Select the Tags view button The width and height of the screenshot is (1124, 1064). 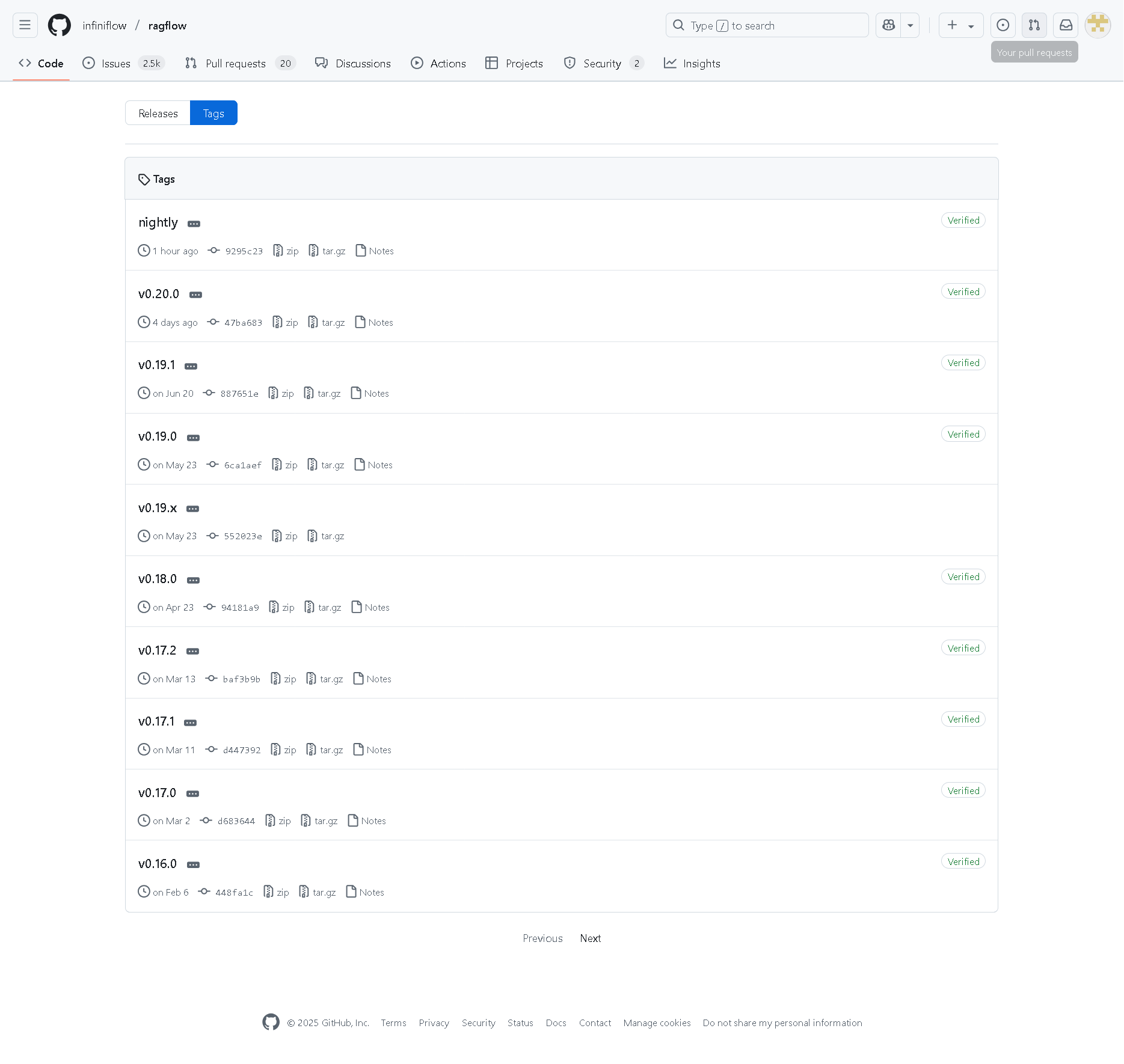pyautogui.click(x=213, y=113)
